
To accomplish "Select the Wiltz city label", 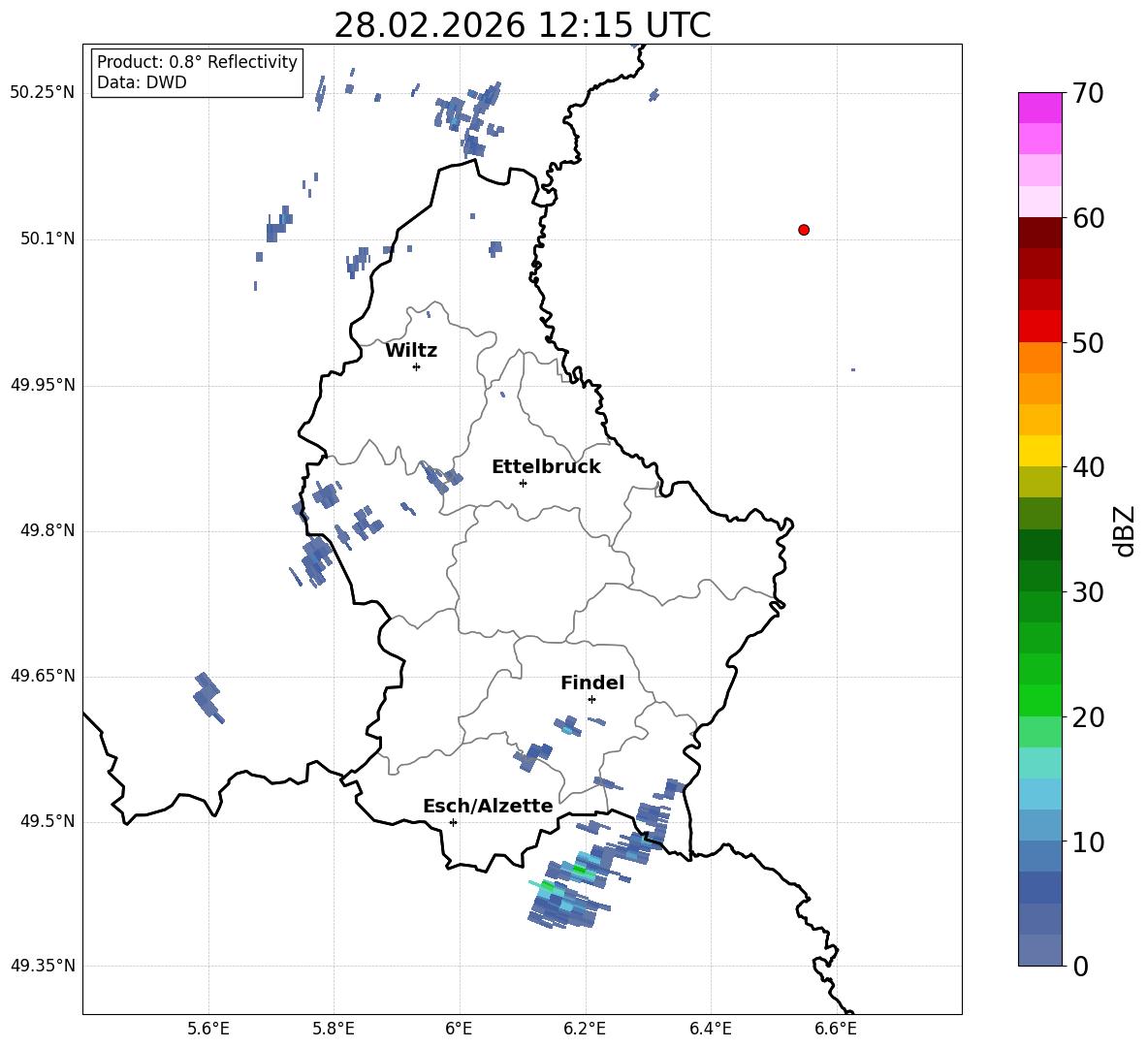I will click(x=411, y=351).
